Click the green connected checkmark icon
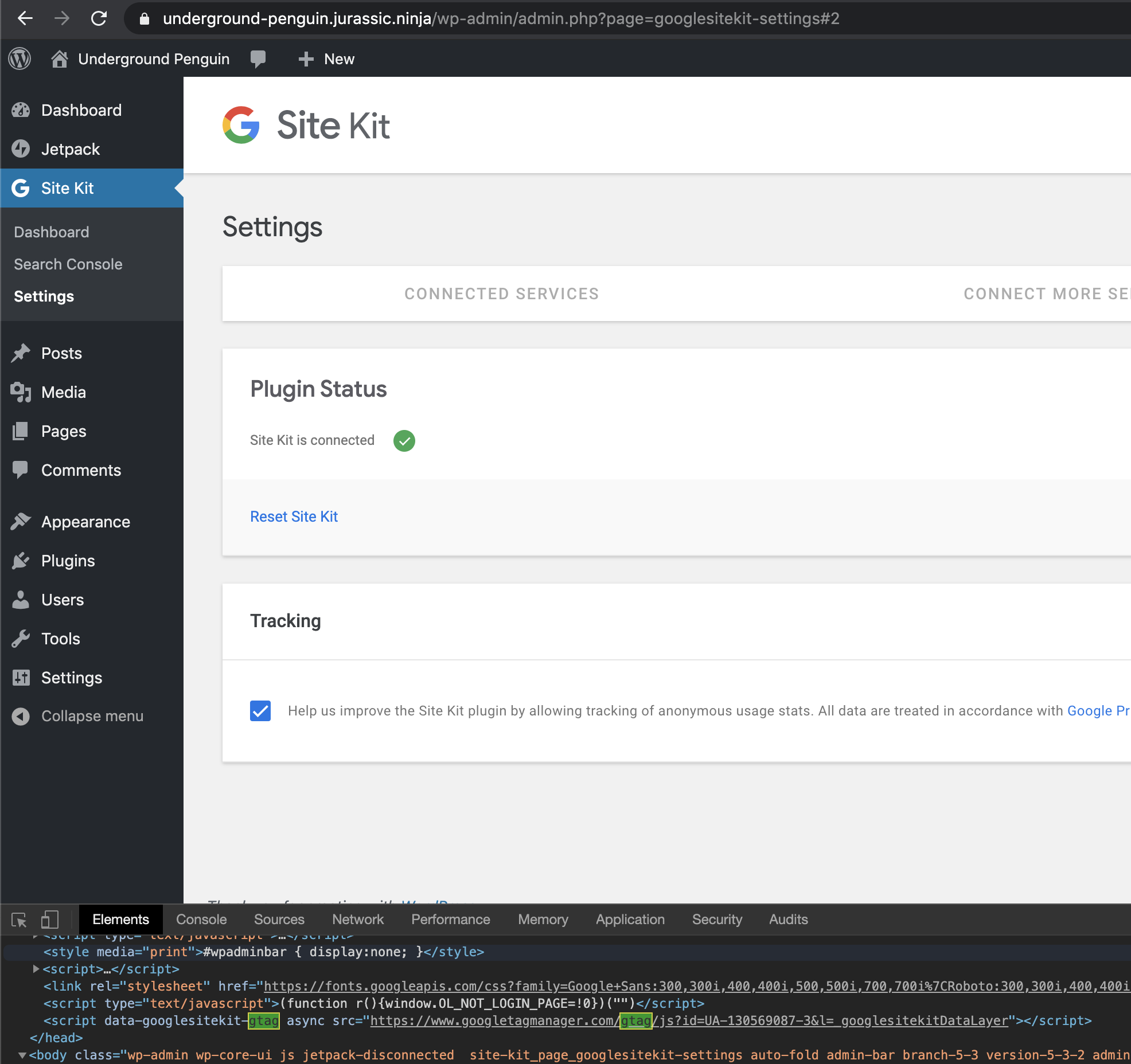The height and width of the screenshot is (1064, 1131). (404, 441)
